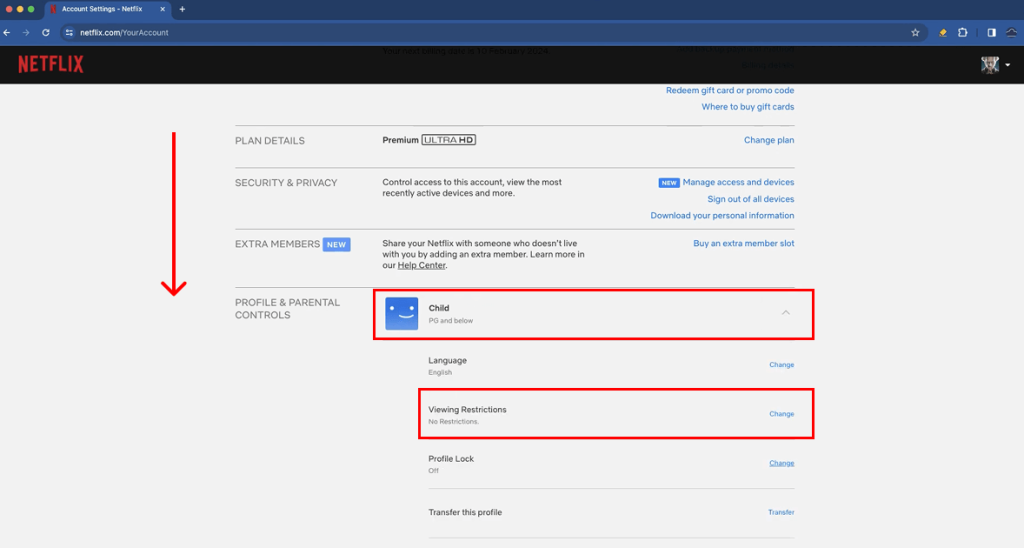Click Transfer for this profile
1024x548 pixels.
[x=781, y=513]
